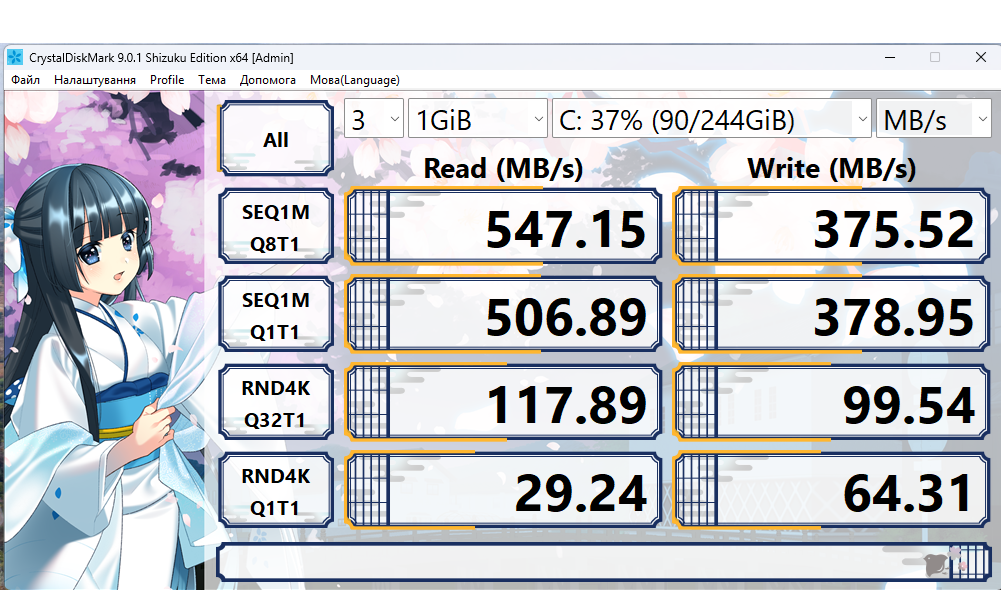Click the 506.89 read result

[x=503, y=315]
